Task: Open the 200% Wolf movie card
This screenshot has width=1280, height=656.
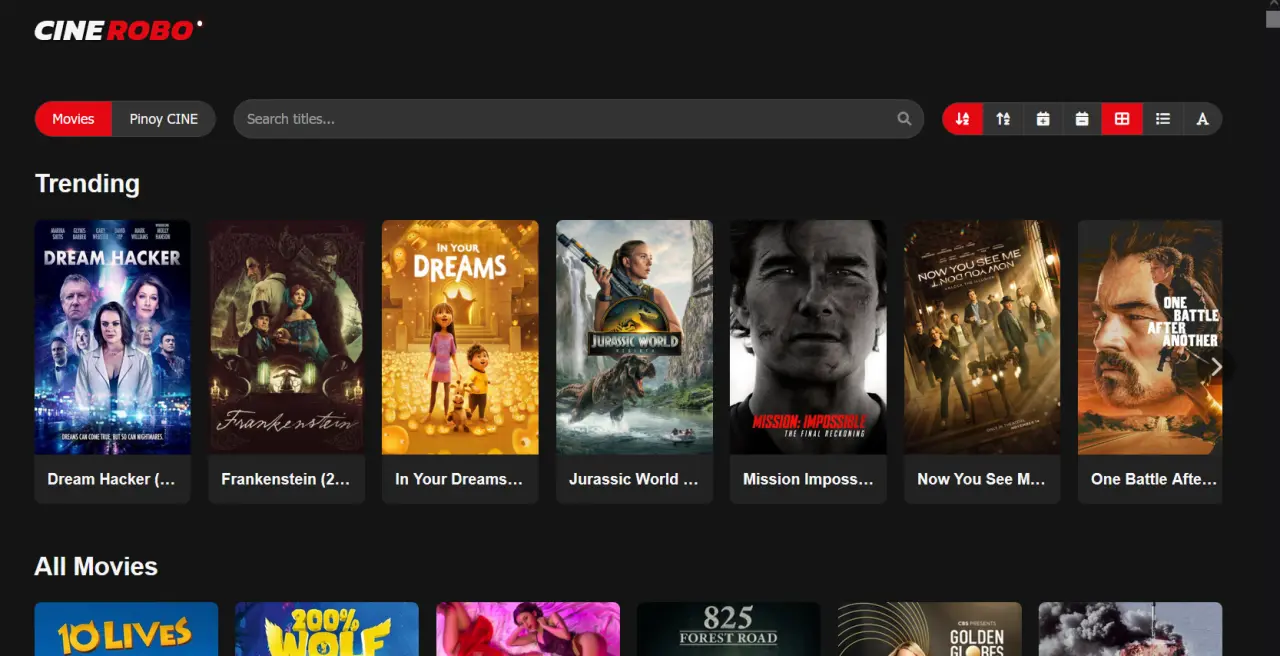Action: (327, 629)
